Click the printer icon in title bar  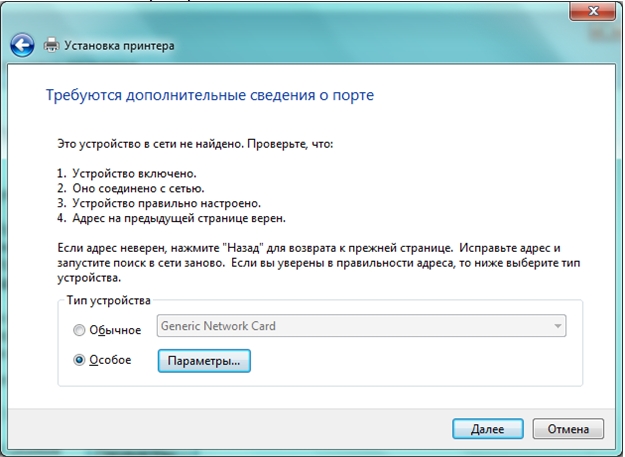point(51,46)
